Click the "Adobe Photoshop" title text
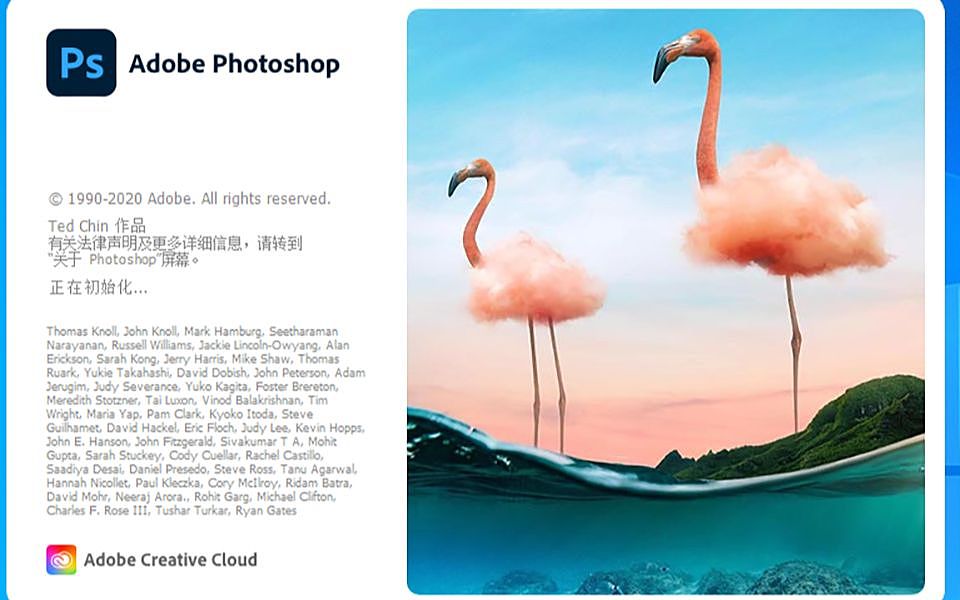 point(234,64)
